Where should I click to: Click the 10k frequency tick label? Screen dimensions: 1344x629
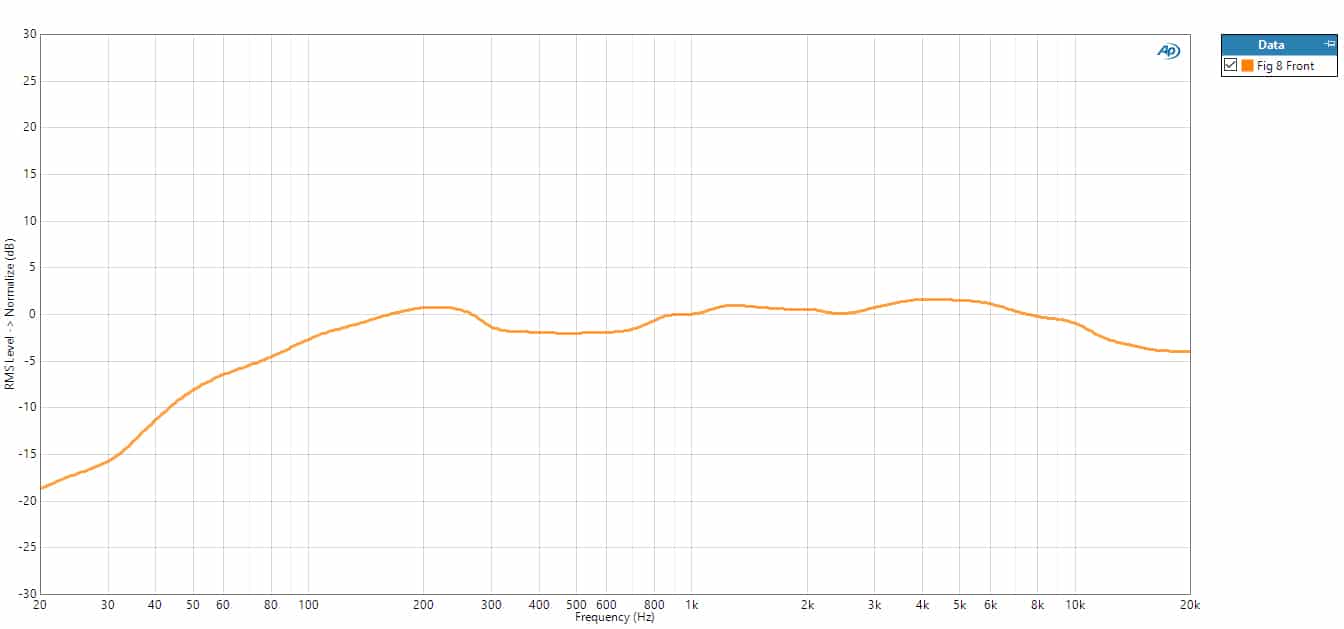[1075, 605]
